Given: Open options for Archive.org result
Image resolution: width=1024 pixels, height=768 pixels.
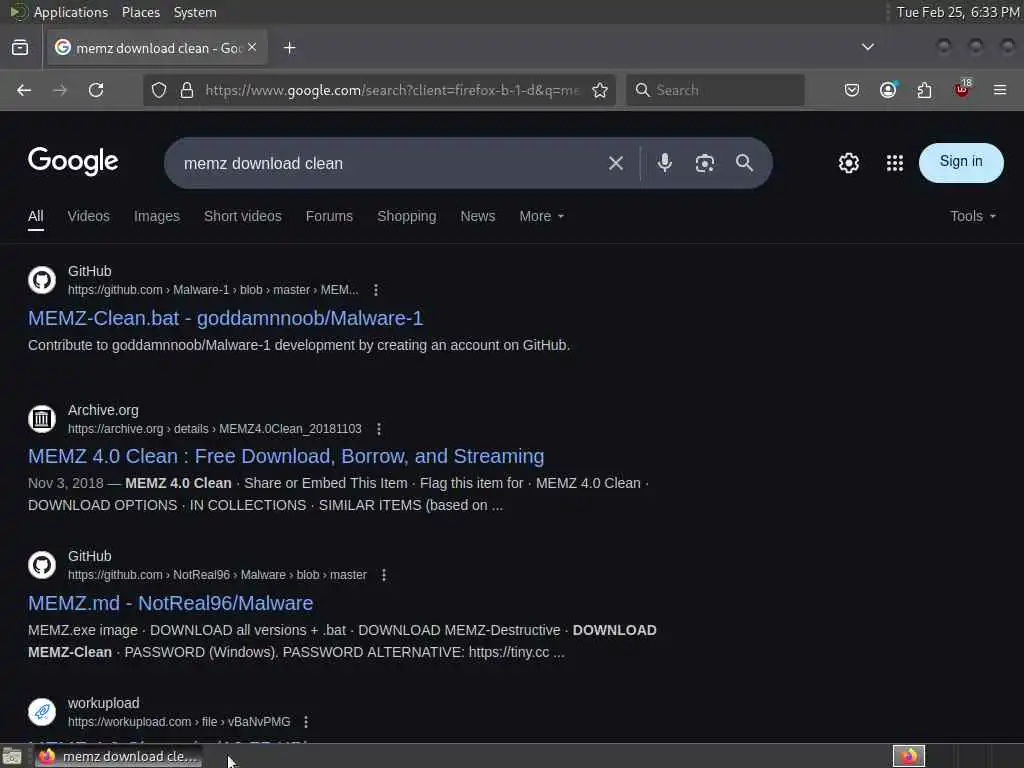Looking at the screenshot, I should click(379, 429).
